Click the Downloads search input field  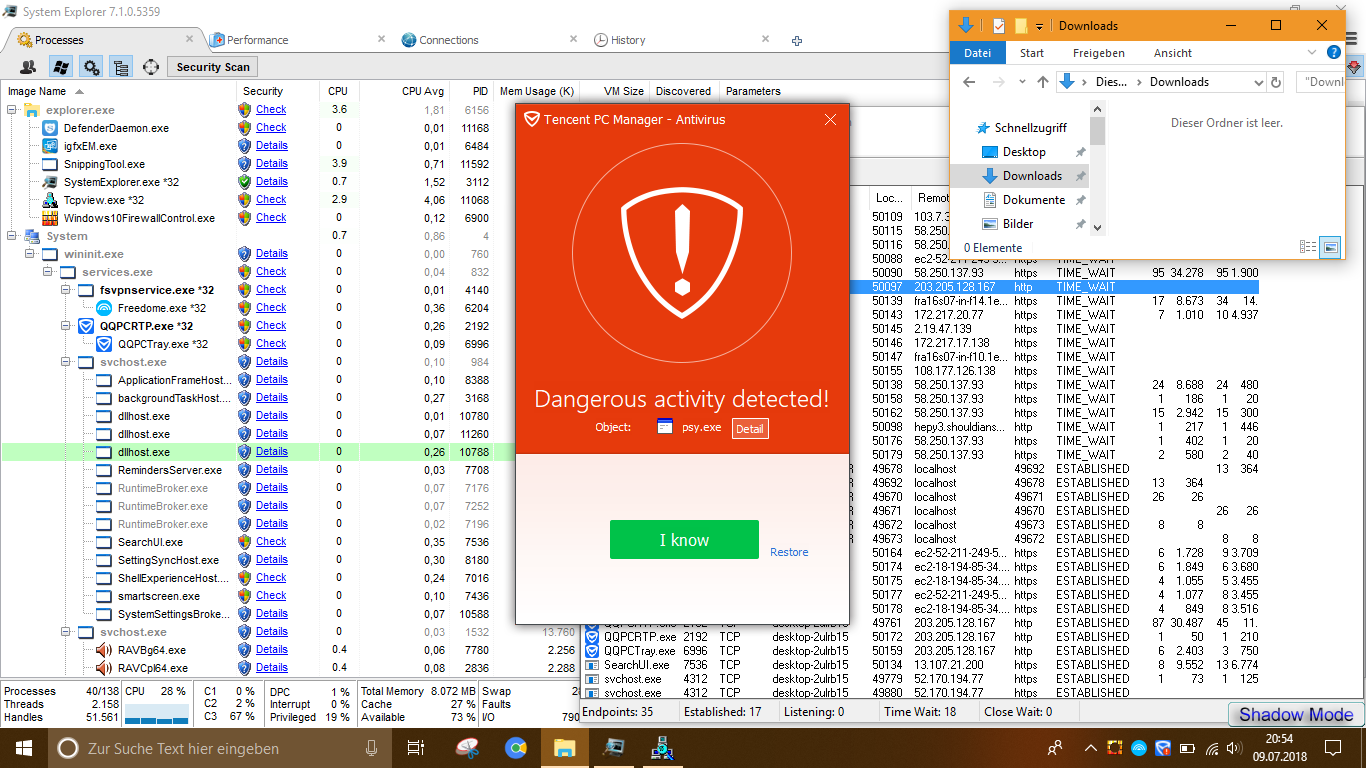pyautogui.click(x=1320, y=82)
